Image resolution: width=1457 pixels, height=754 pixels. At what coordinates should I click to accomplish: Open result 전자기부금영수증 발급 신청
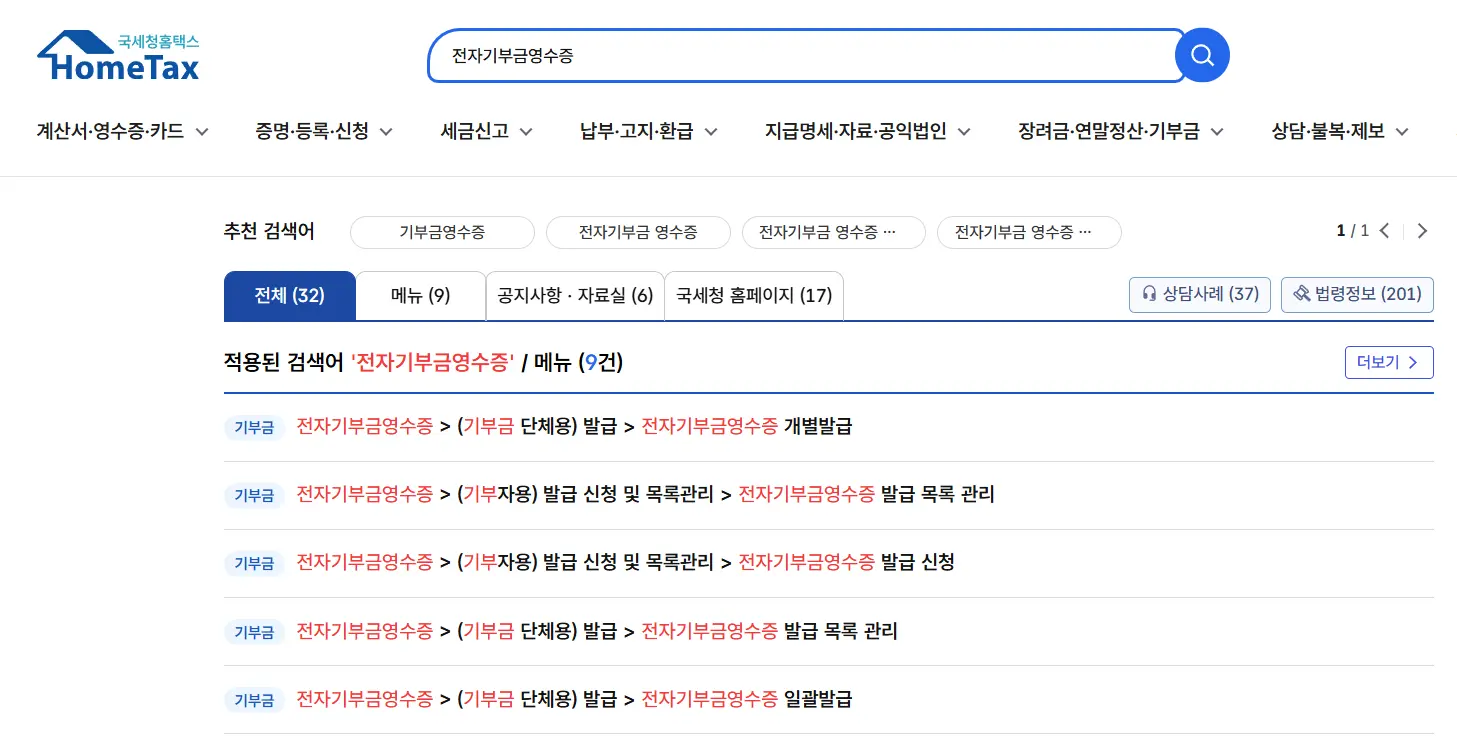626,562
